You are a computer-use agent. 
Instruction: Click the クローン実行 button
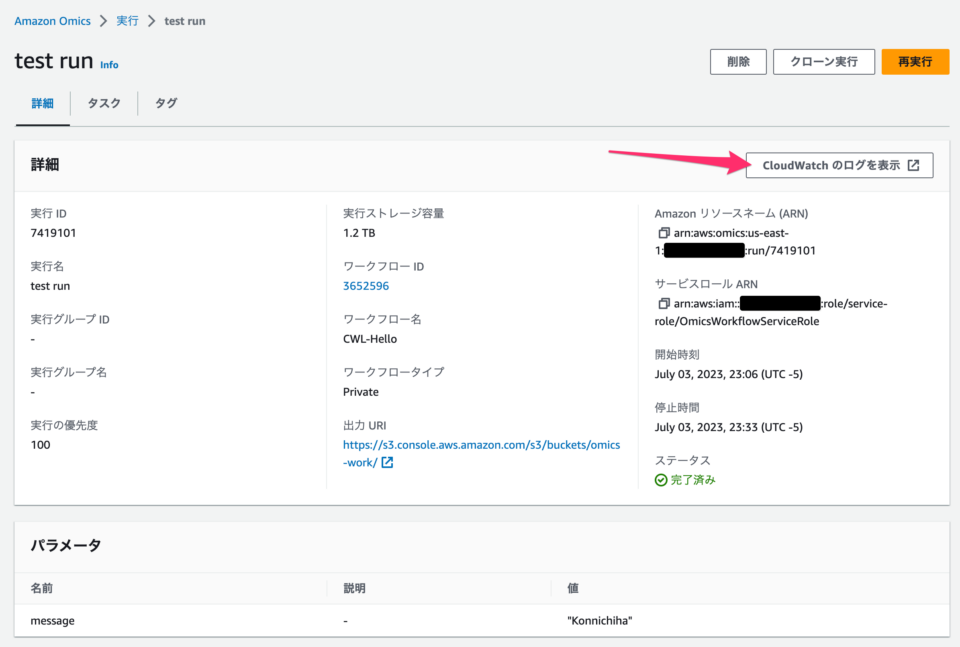[823, 62]
